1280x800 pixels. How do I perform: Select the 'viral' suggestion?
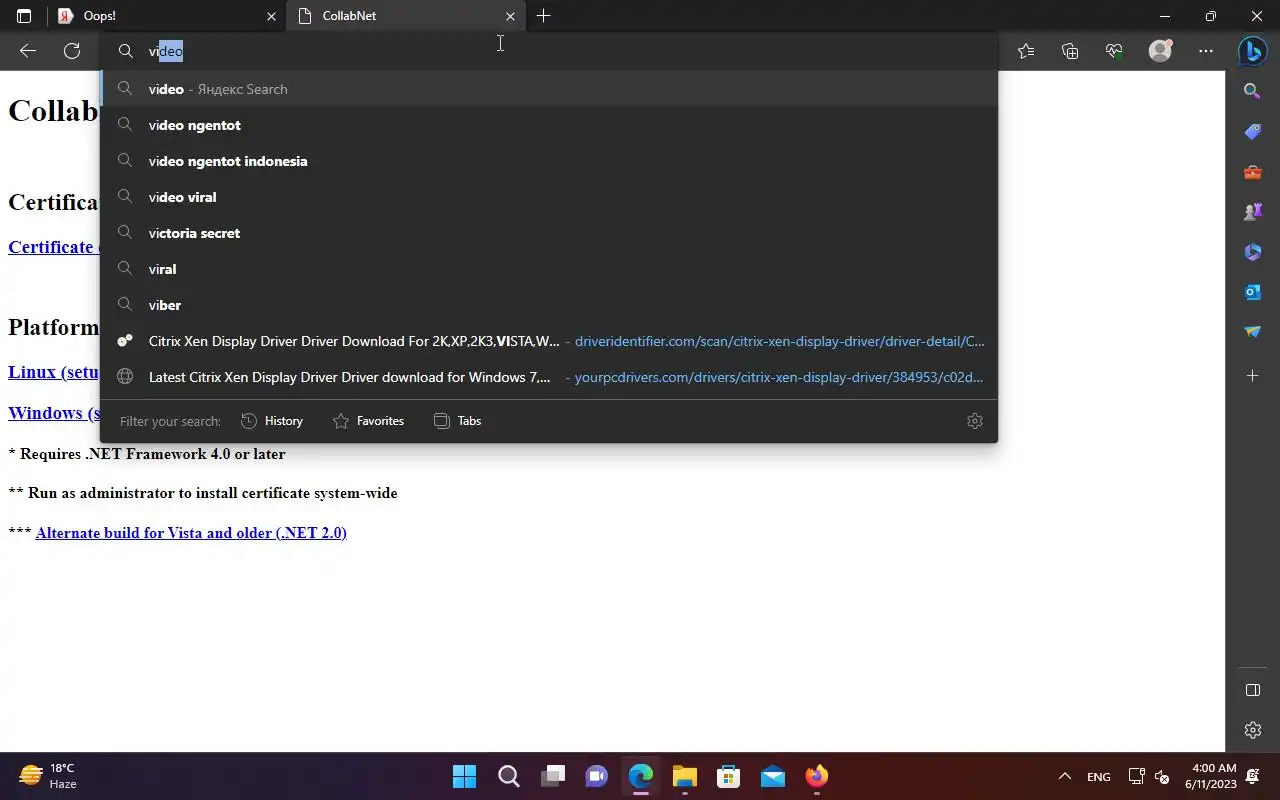[x=549, y=269]
